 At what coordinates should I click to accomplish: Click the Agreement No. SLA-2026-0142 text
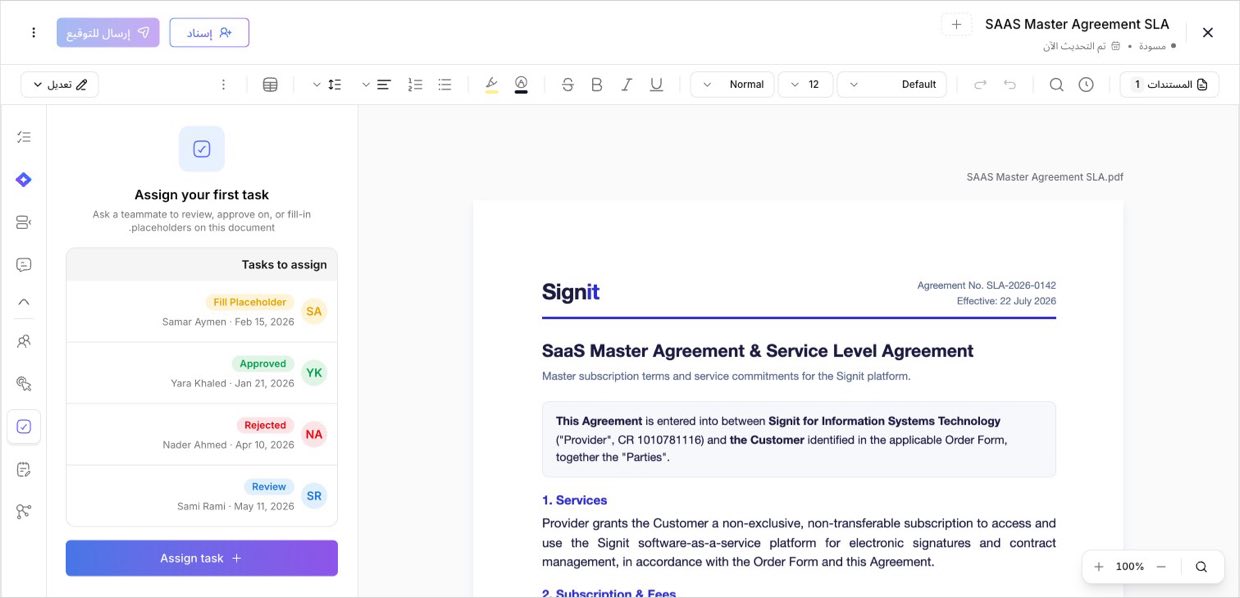coord(986,285)
